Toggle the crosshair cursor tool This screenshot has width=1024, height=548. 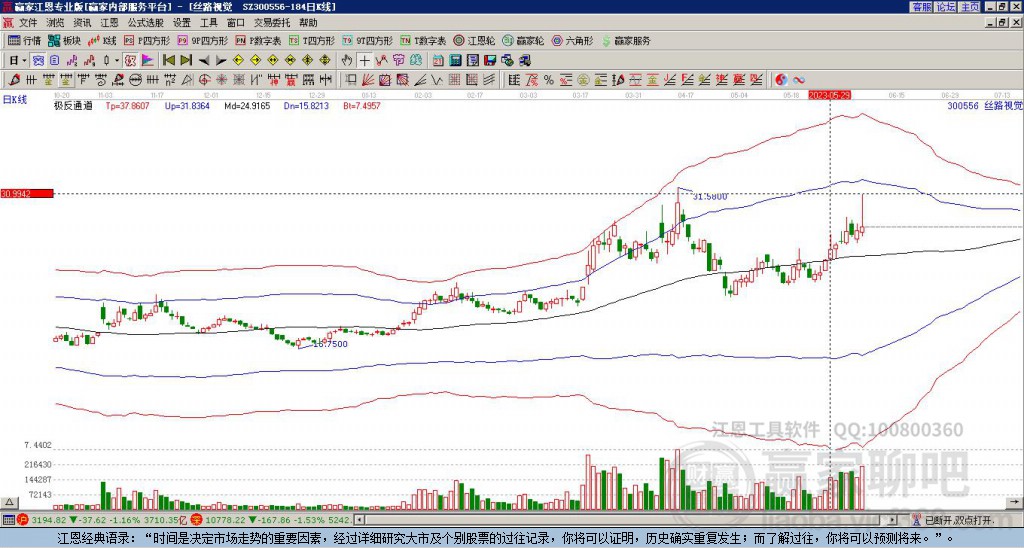364,60
